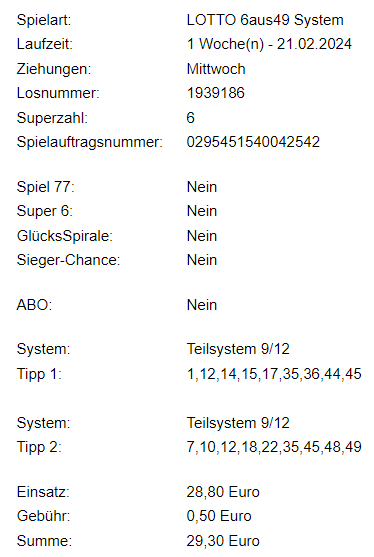
Task: Click the Gebühr amount 0,50 Euro
Action: (219, 516)
